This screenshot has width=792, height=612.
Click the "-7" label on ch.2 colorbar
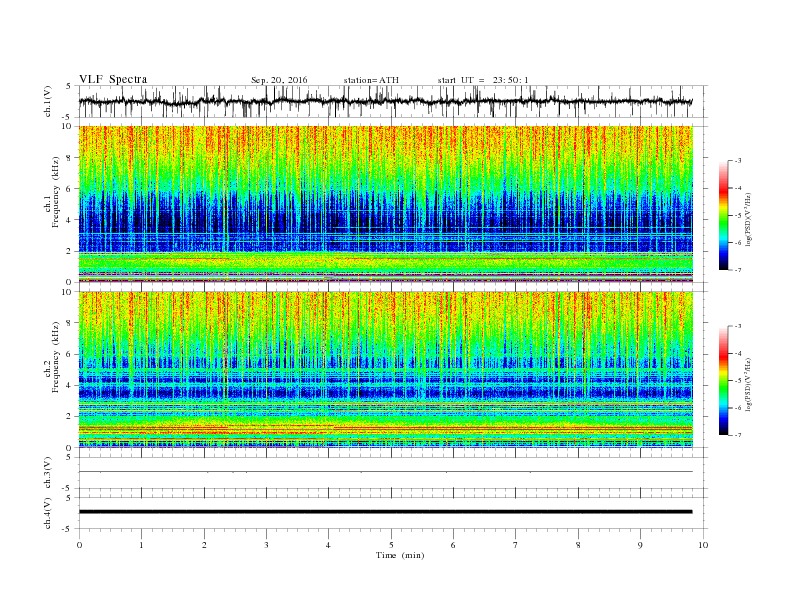pyautogui.click(x=737, y=435)
